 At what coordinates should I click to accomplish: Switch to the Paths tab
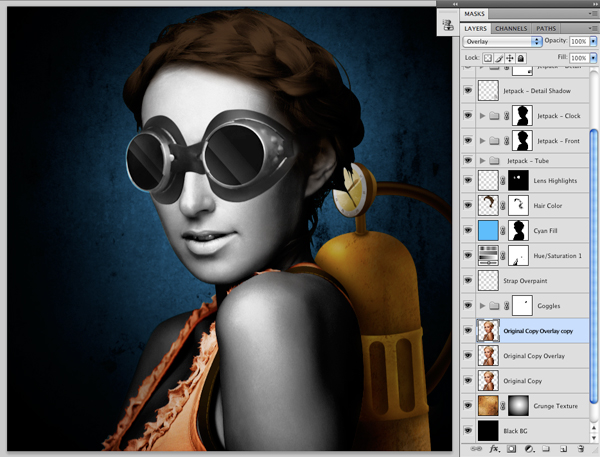546,28
